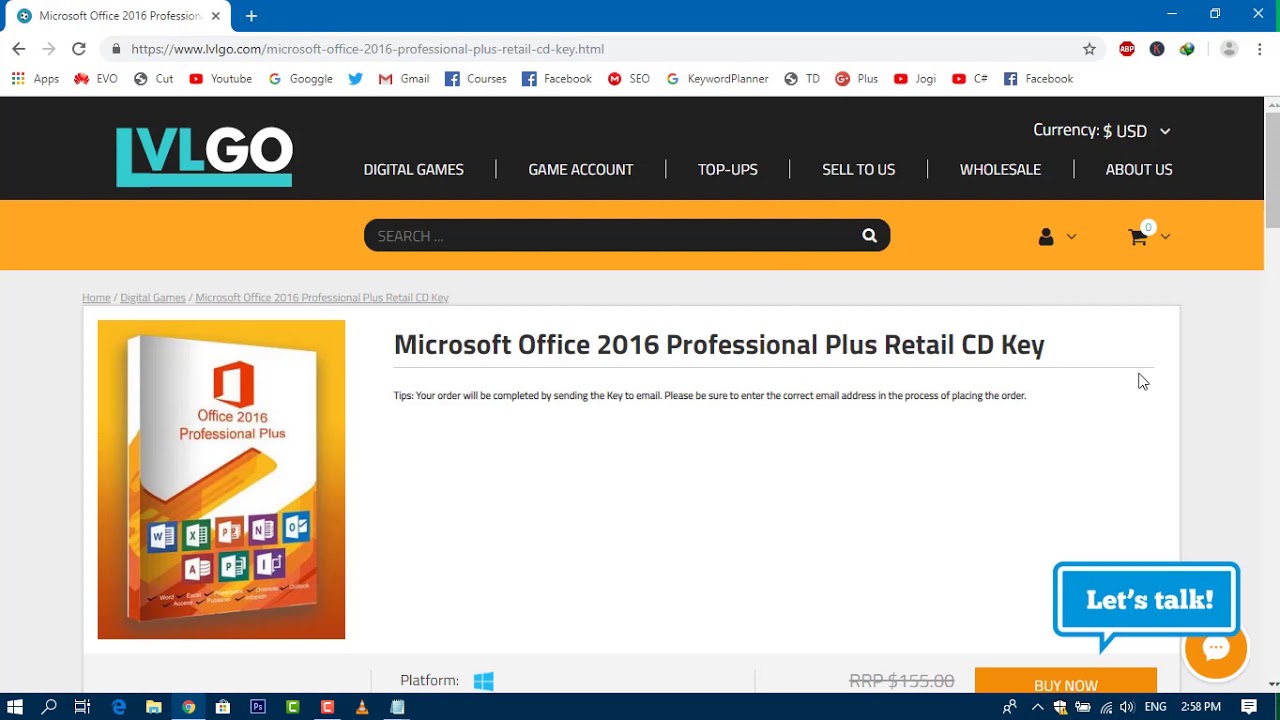
Task: Open the shopping cart dropdown
Action: (x=1149, y=235)
